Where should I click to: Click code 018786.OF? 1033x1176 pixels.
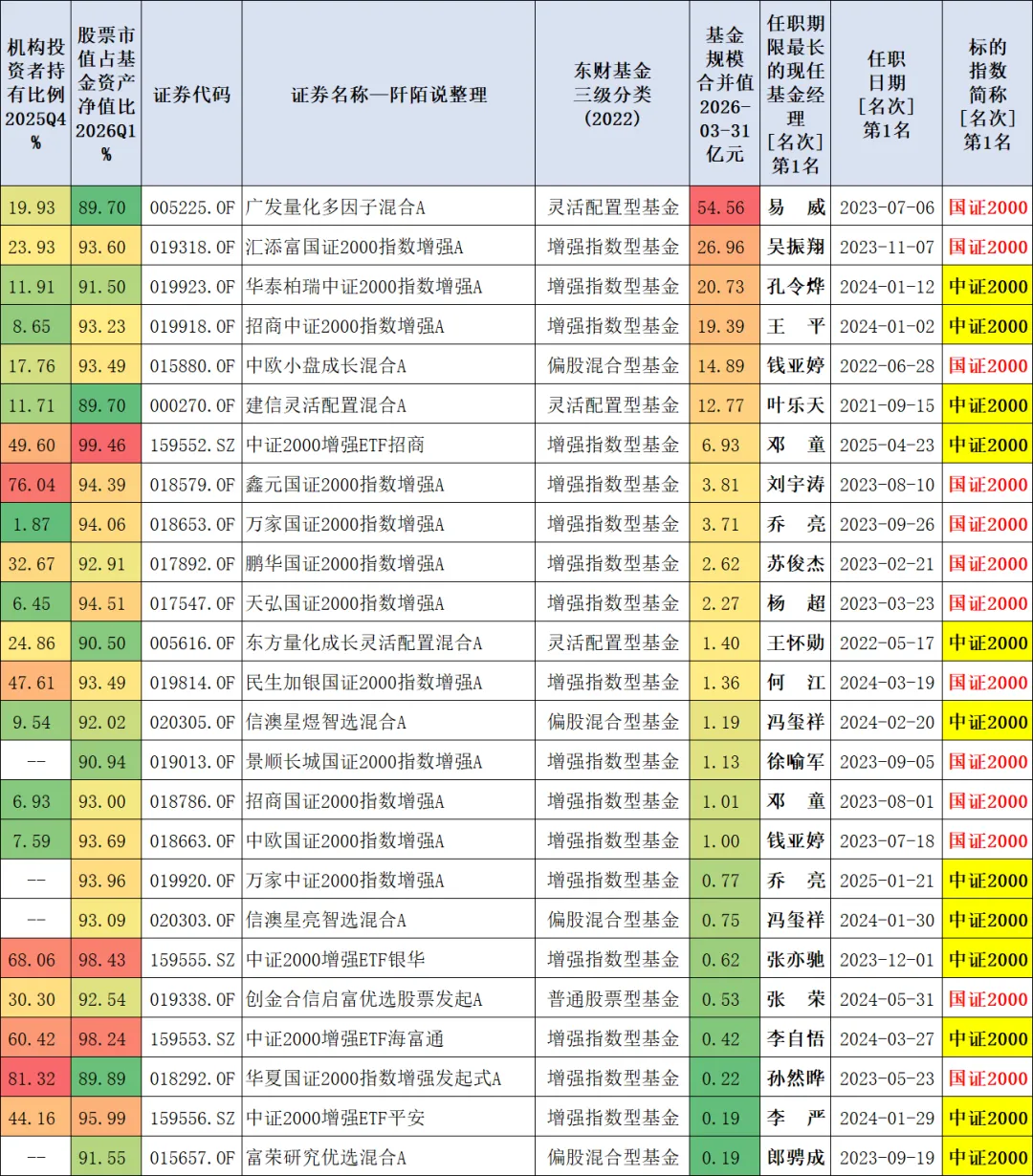(191, 802)
